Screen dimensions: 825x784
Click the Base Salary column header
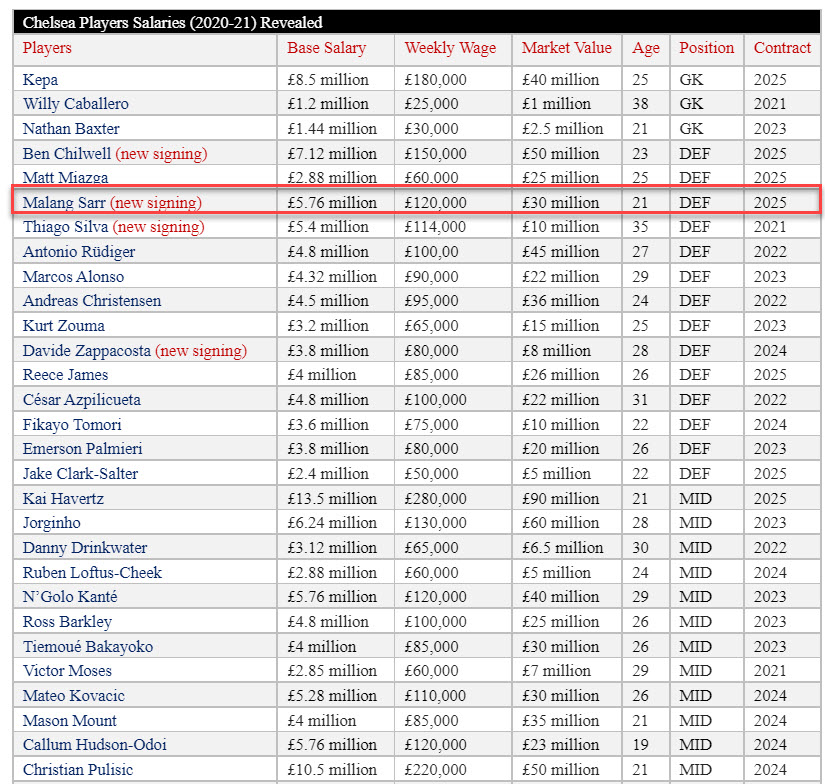tap(326, 48)
